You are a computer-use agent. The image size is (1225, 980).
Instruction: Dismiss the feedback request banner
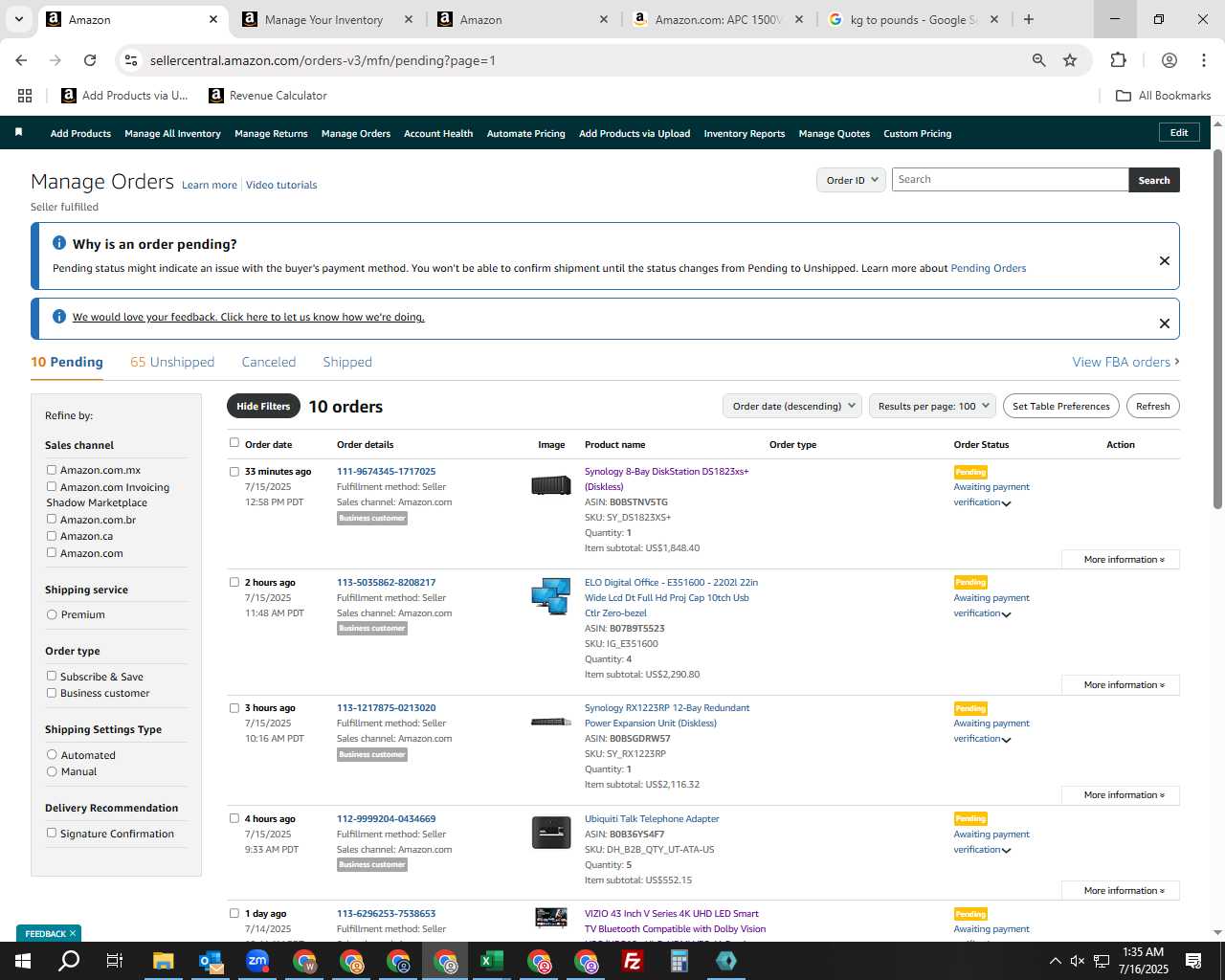(x=1165, y=323)
